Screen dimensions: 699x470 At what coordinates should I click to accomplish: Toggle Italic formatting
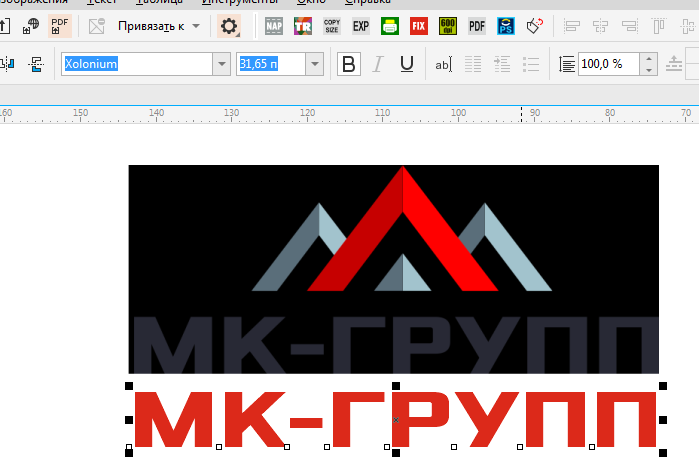click(378, 64)
